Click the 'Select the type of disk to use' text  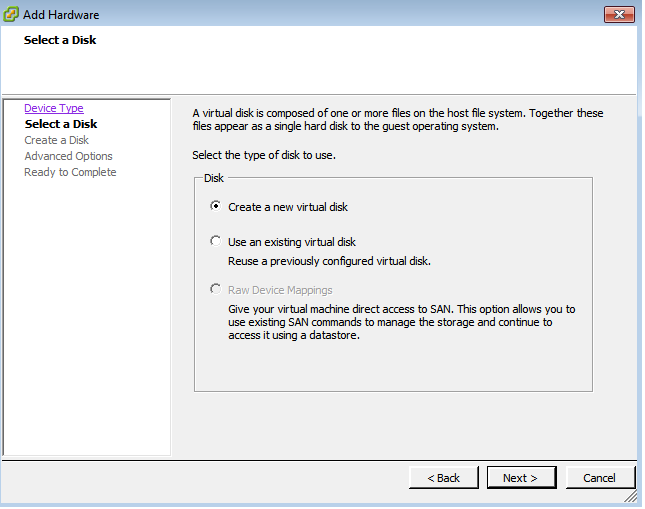point(264,155)
